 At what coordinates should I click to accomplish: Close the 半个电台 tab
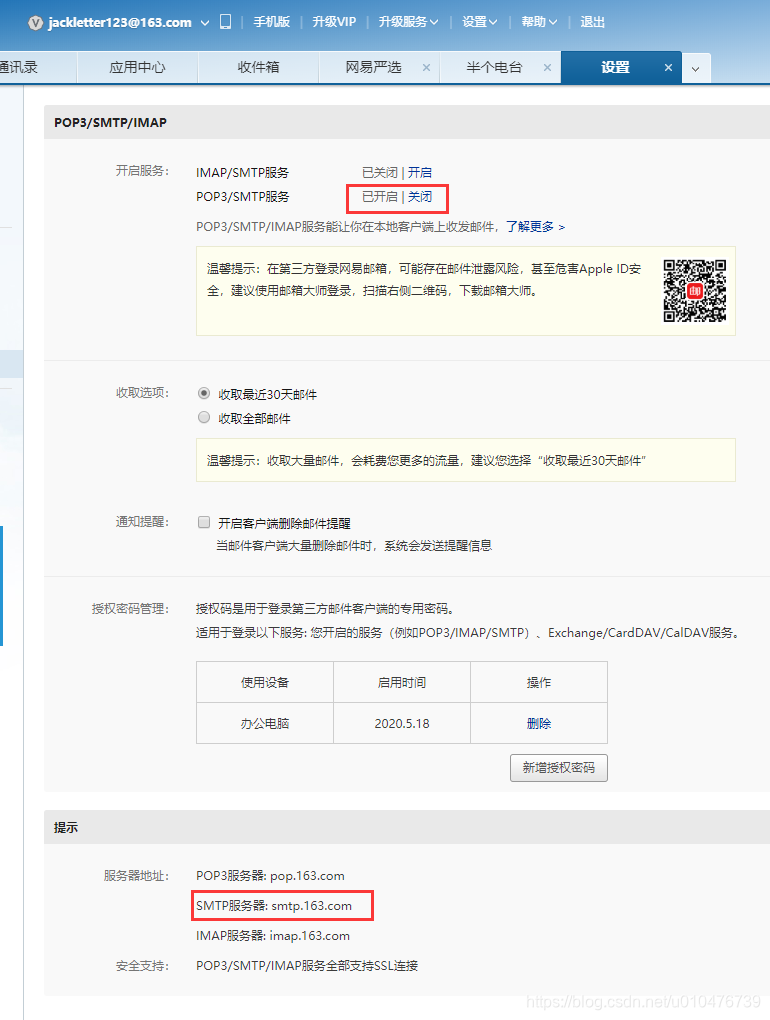(547, 68)
